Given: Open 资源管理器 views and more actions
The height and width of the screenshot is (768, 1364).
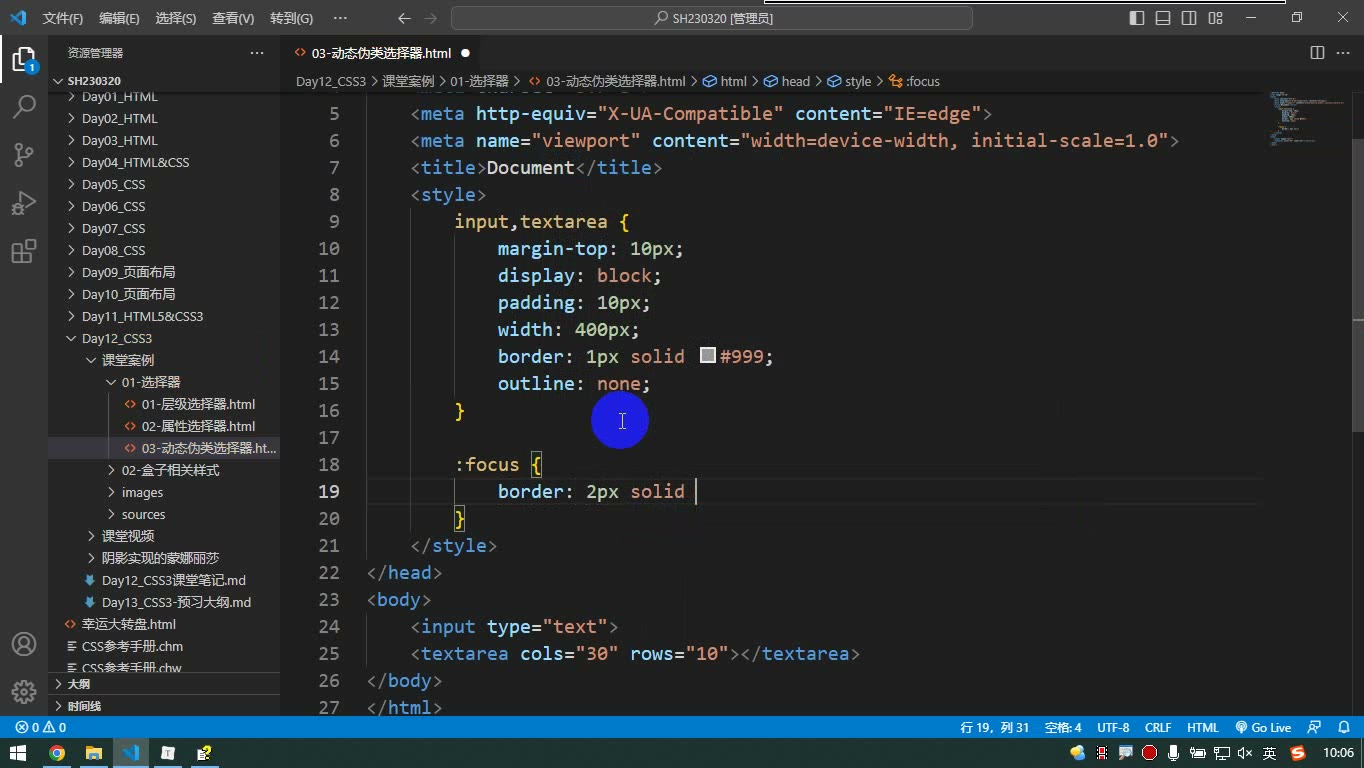Looking at the screenshot, I should point(257,53).
